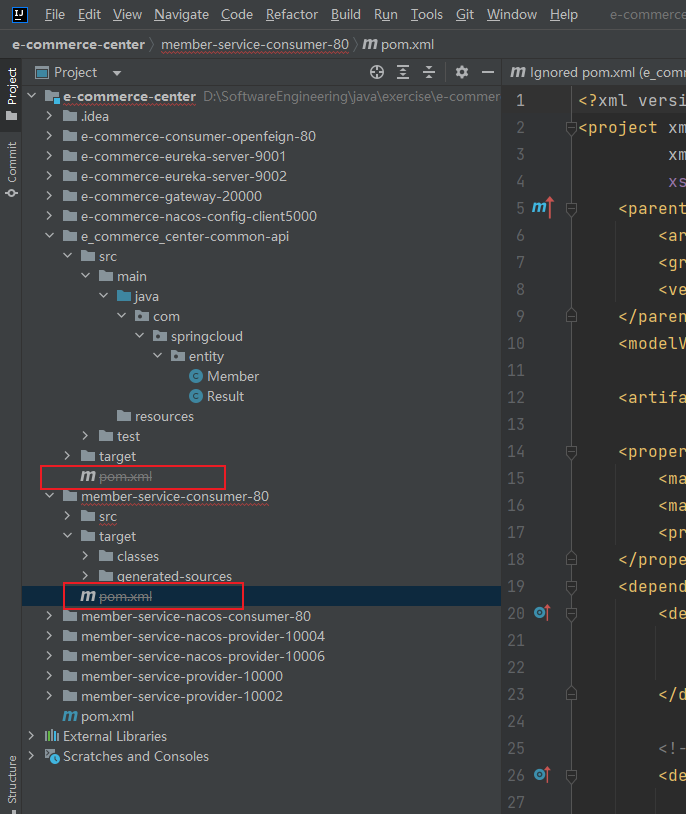Expand e-commerce-consumer-openfeign-80 module

point(49,135)
